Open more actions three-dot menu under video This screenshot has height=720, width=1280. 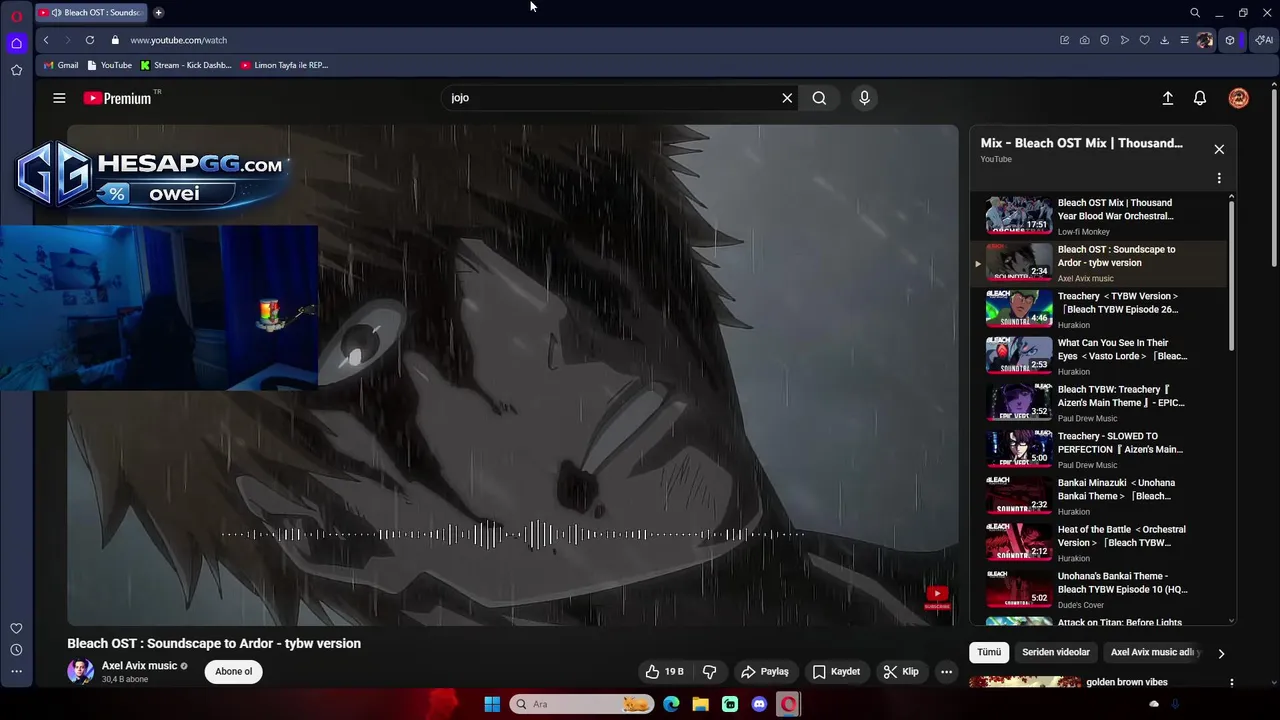point(946,672)
